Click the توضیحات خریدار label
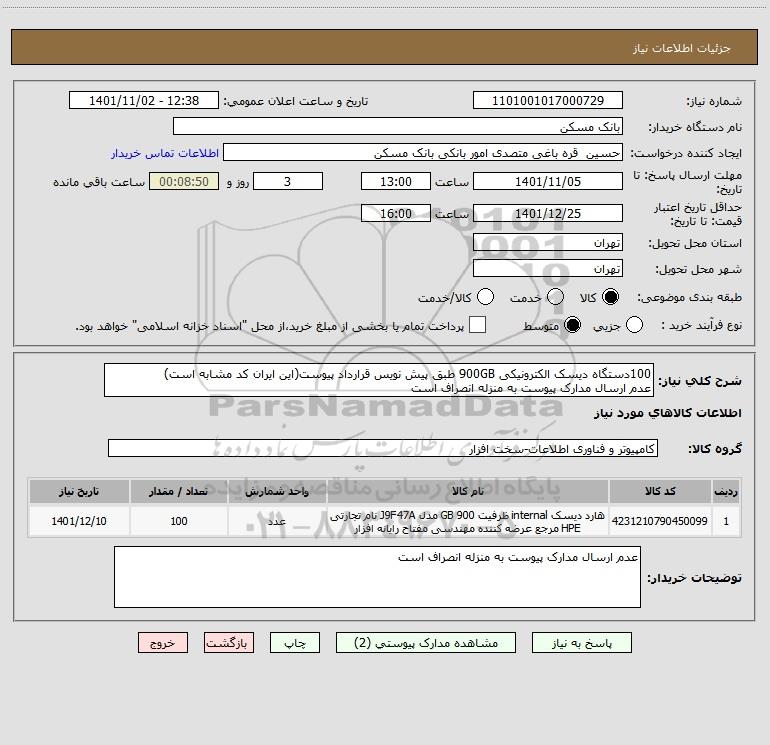Viewport: 770px width, 745px height. click(x=694, y=578)
